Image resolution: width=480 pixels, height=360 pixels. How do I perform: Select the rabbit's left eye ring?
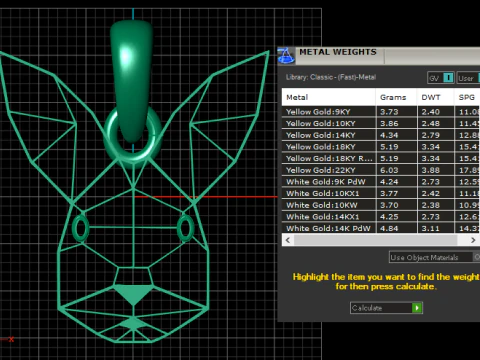pos(80,228)
